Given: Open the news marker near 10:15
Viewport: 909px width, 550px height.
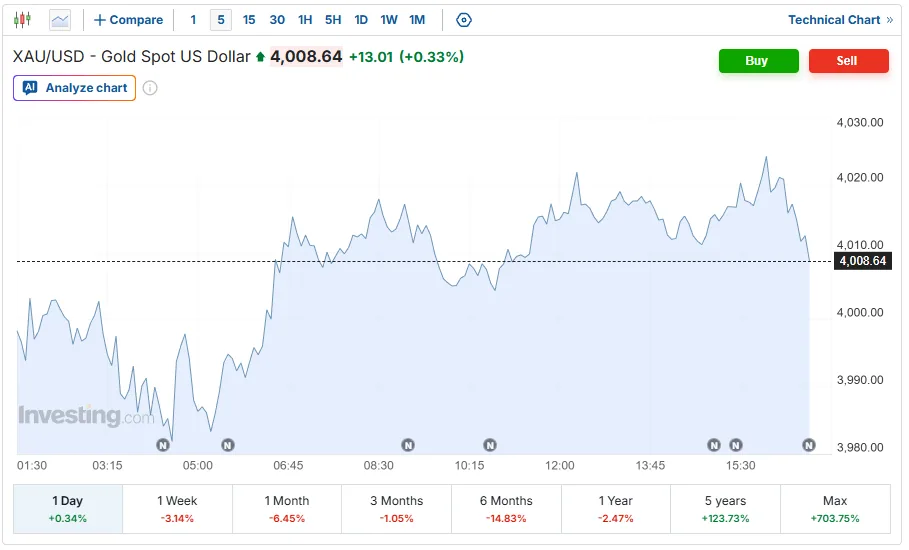Looking at the screenshot, I should [490, 445].
